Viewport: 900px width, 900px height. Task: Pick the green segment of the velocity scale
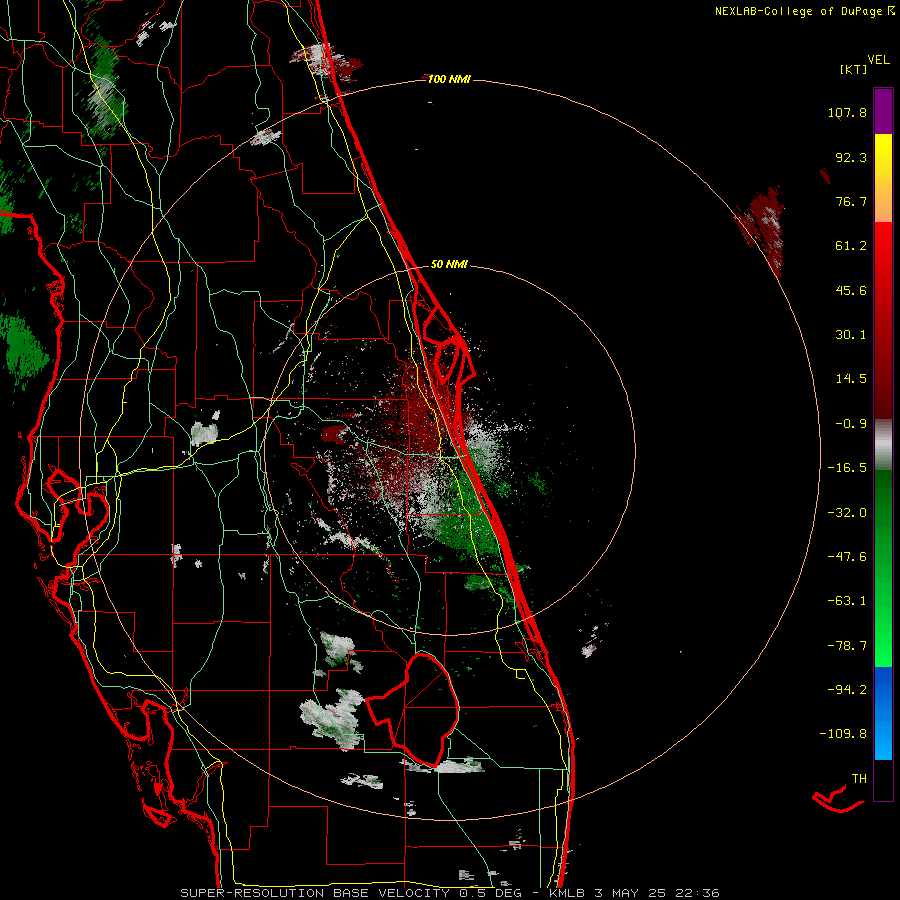(x=883, y=568)
